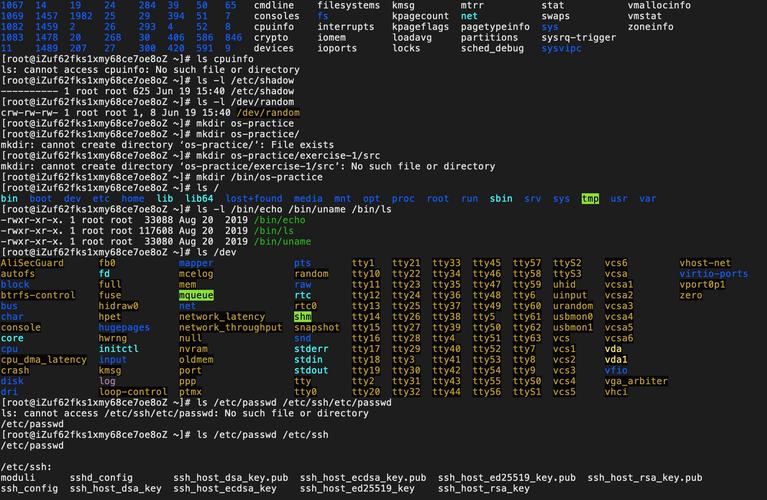Screen dimensions: 767x500
Task: Click the green-highlighted shm device entry
Action: 303,317
